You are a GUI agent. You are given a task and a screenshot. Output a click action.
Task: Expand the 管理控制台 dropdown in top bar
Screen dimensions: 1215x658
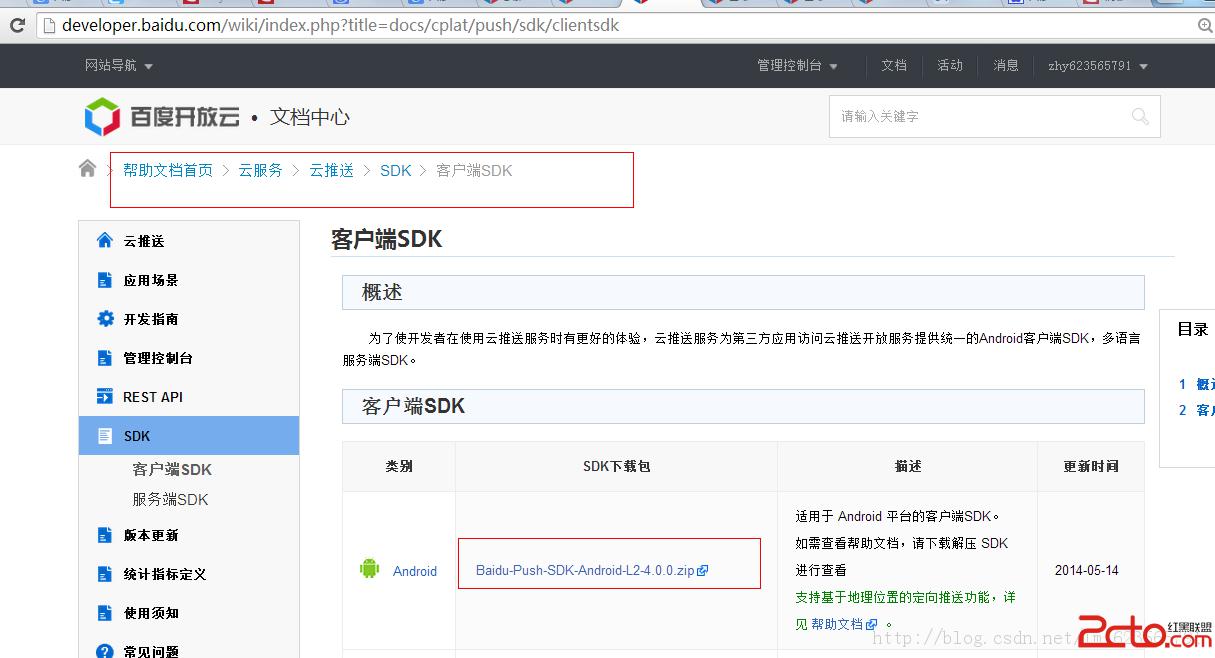point(797,66)
